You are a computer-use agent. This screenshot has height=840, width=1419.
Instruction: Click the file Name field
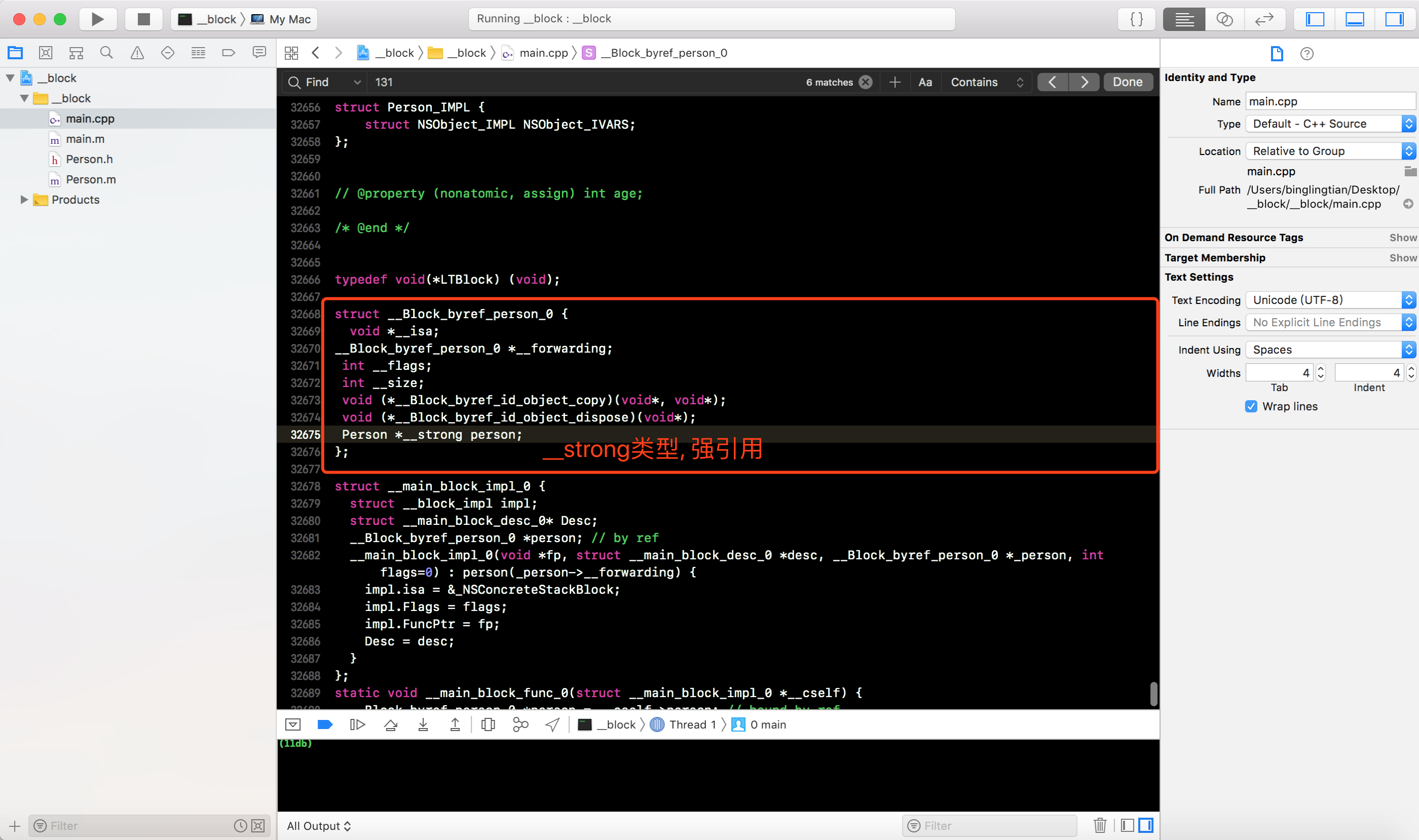1331,101
